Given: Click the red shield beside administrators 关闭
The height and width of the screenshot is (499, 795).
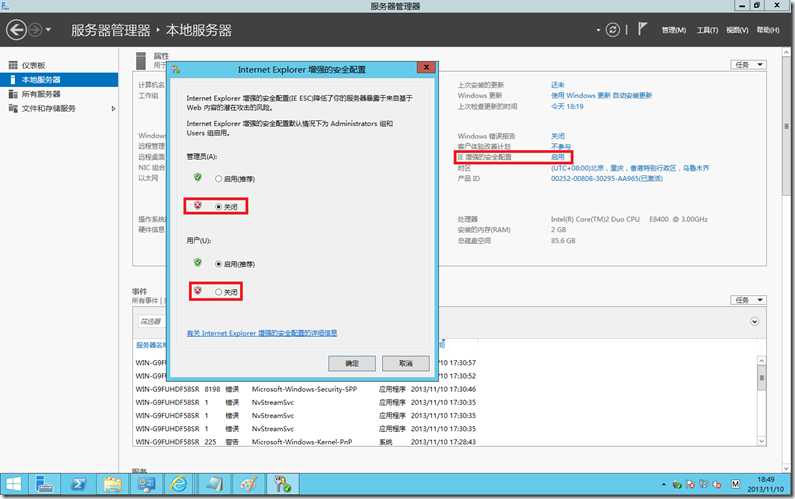Looking at the screenshot, I should point(198,205).
